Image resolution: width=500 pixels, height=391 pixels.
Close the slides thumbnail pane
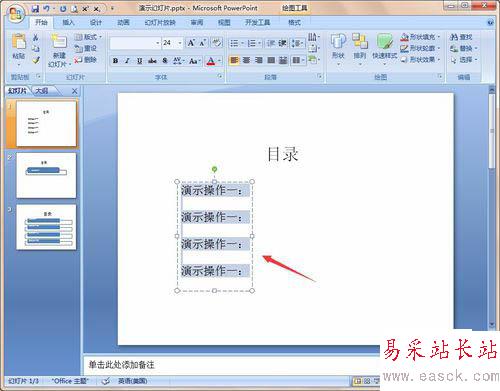pos(75,91)
